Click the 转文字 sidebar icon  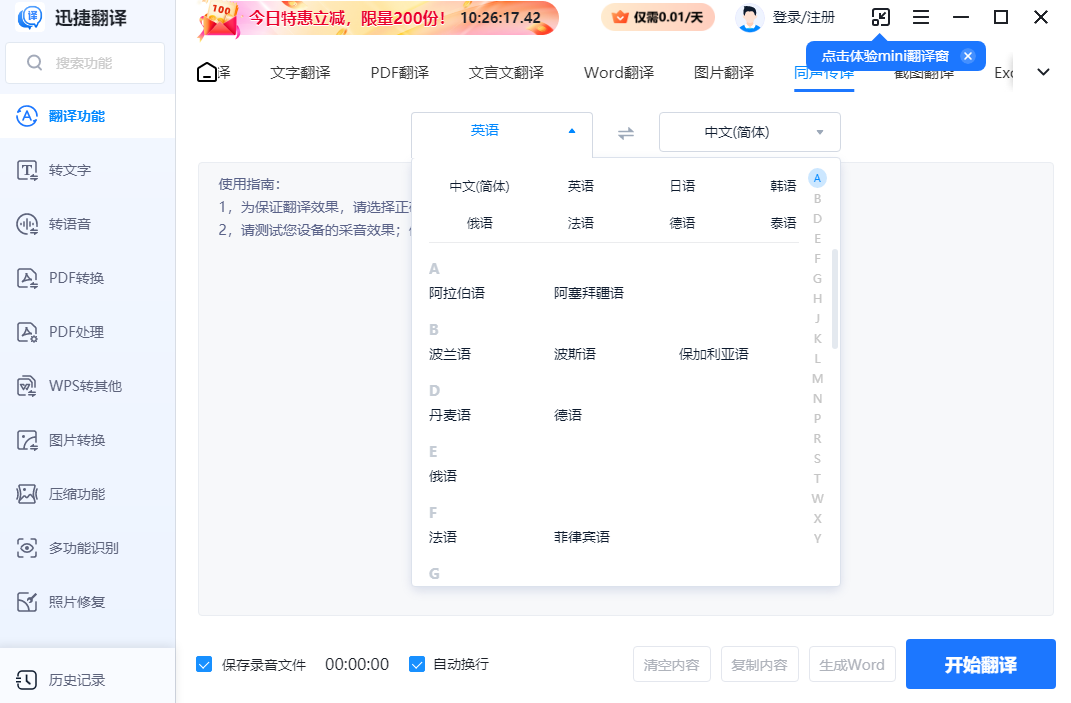coord(28,170)
